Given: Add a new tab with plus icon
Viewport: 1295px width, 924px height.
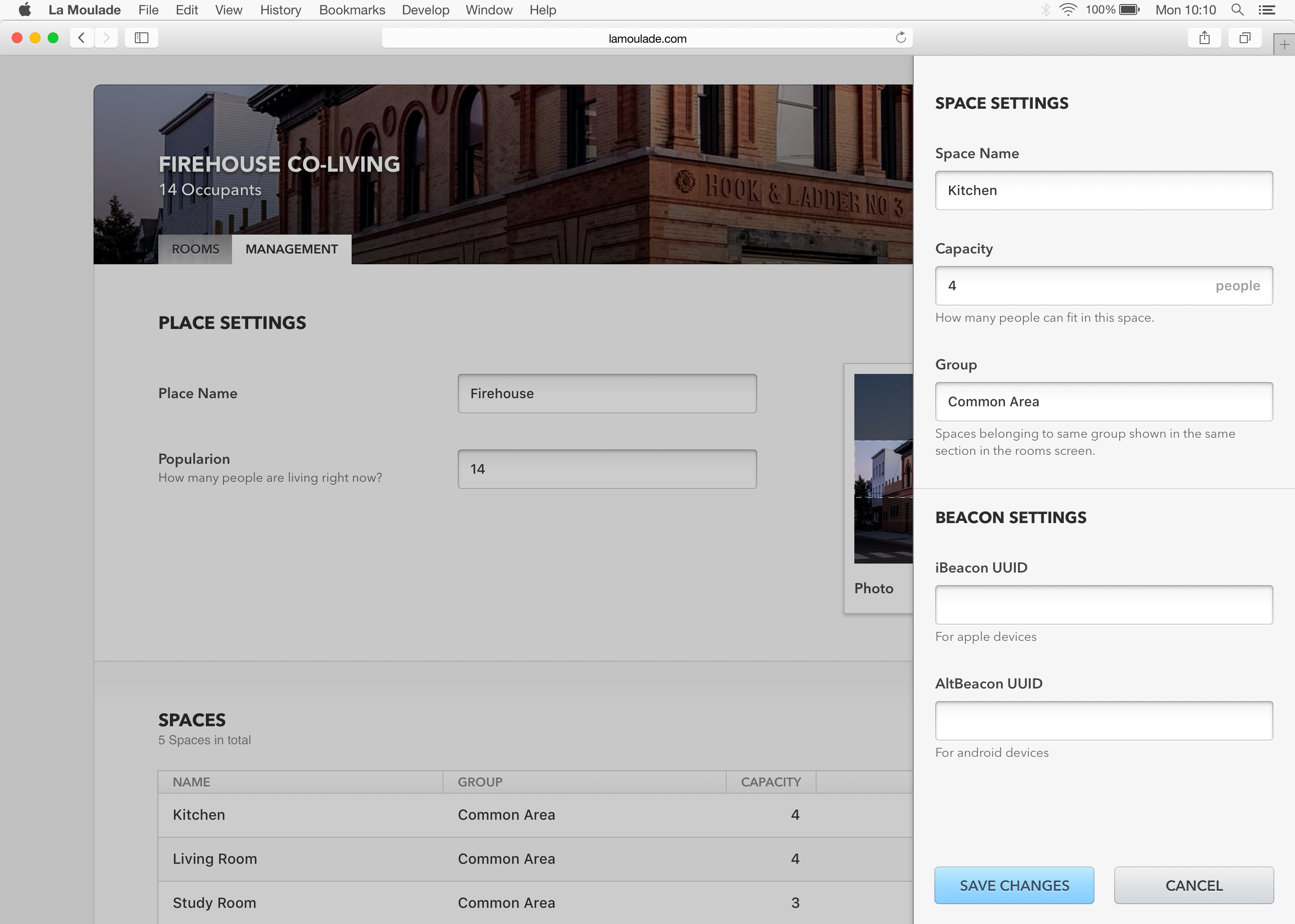Looking at the screenshot, I should [x=1284, y=44].
